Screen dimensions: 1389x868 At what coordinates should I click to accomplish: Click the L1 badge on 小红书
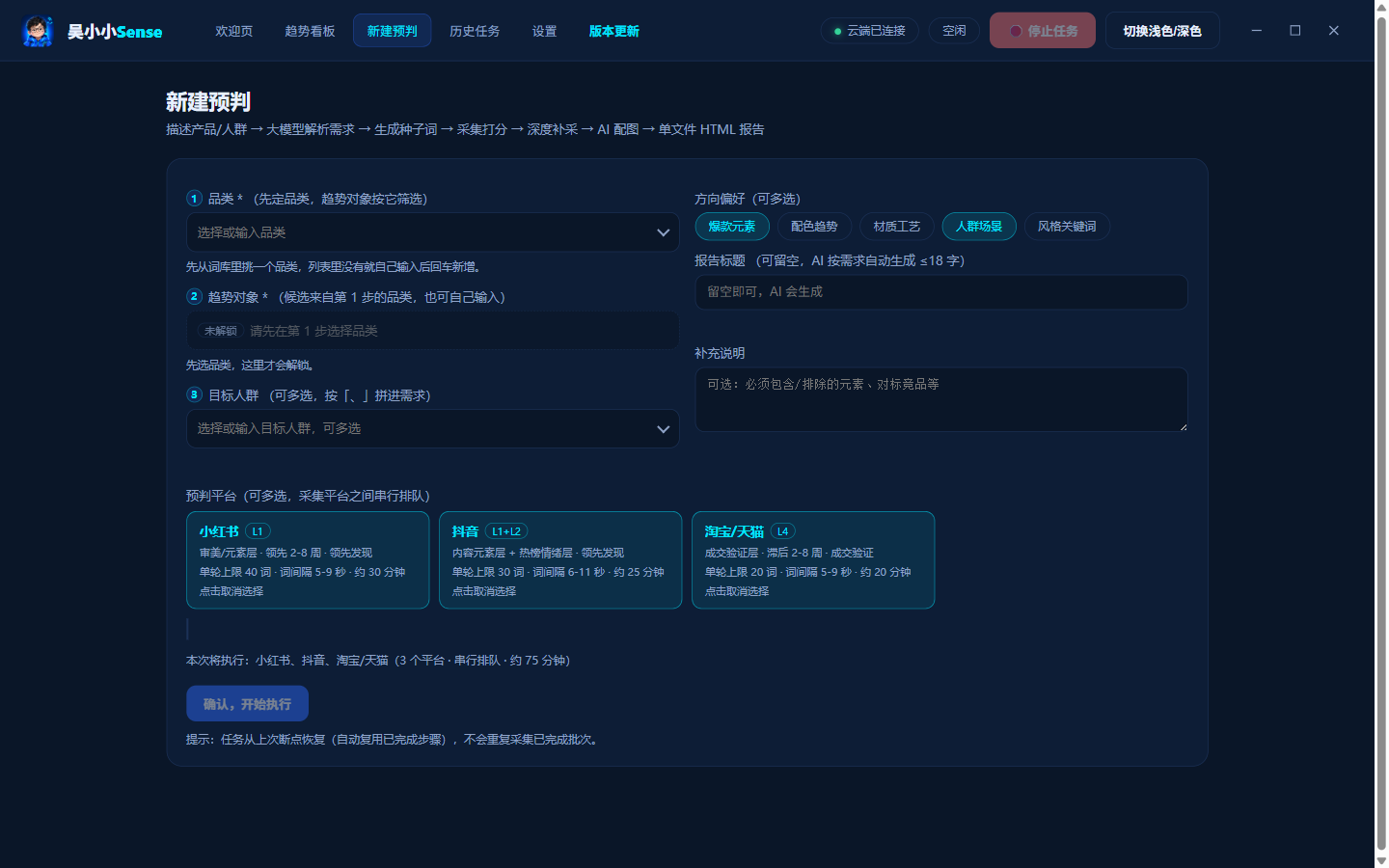tap(258, 531)
